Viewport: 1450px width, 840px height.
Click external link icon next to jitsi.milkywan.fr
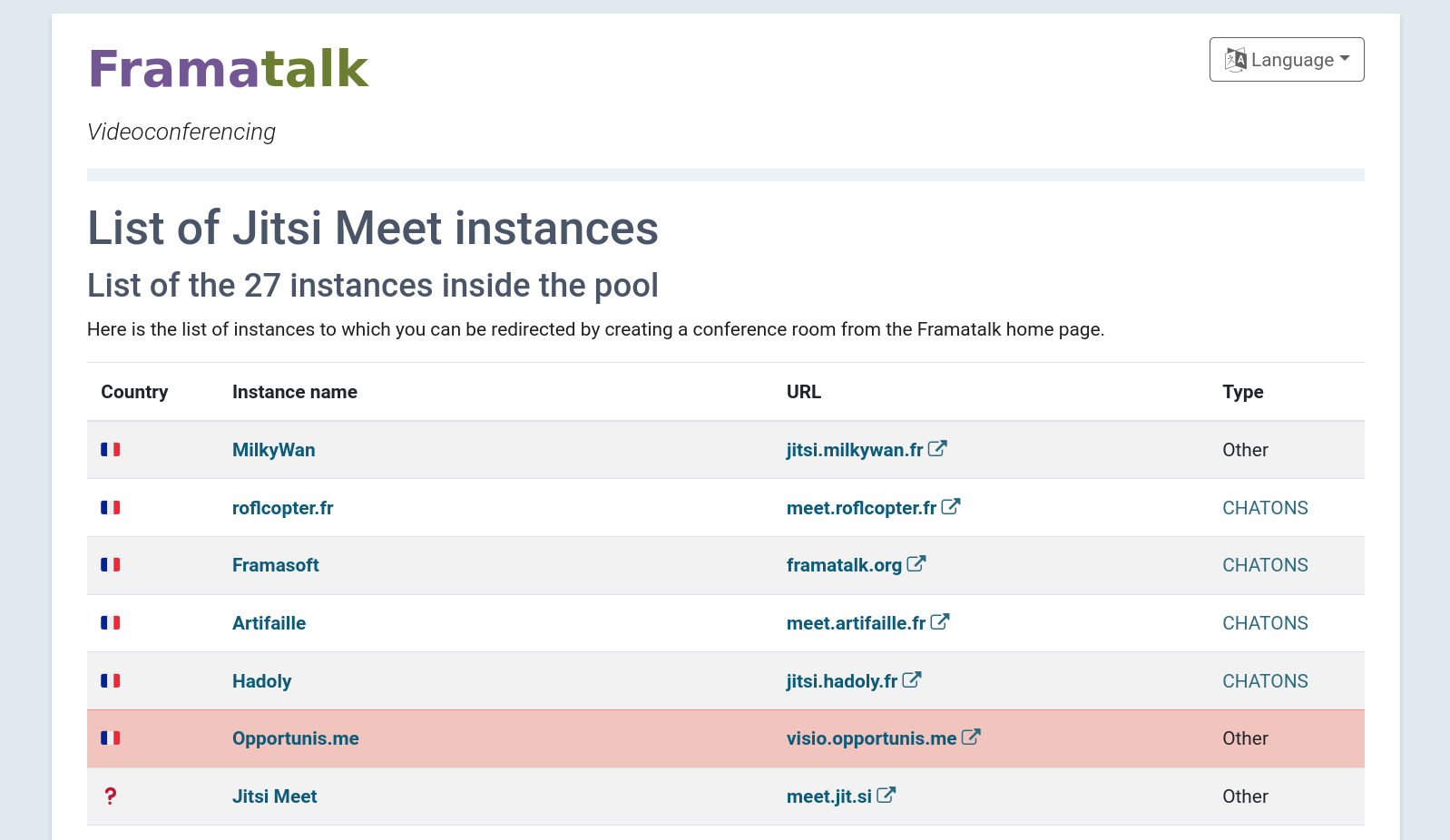(937, 449)
